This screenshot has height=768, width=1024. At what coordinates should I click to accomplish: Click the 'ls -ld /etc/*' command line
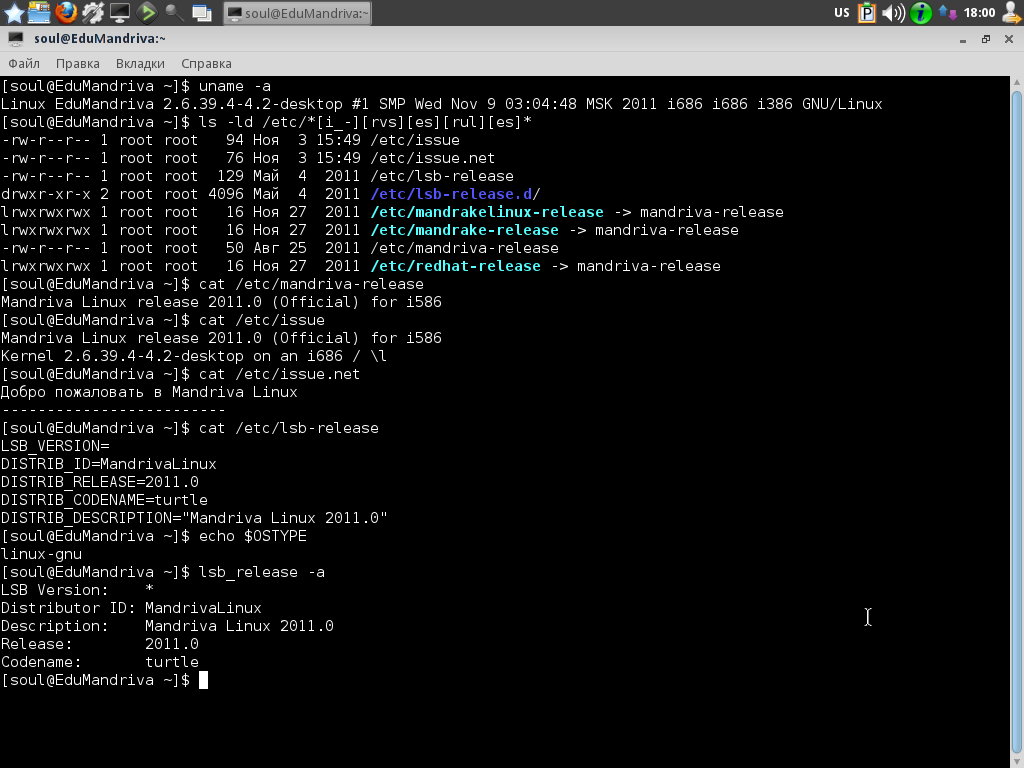365,122
